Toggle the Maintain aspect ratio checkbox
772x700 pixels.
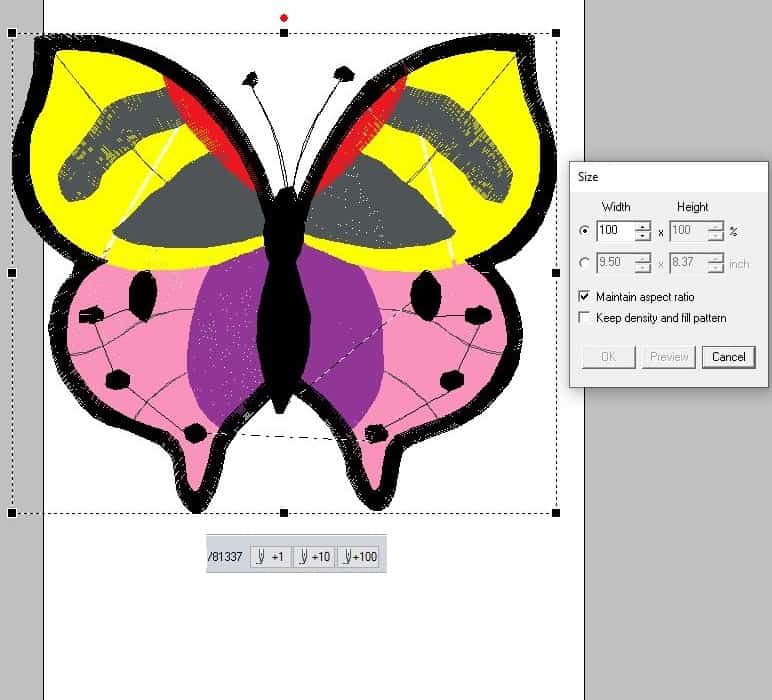584,296
